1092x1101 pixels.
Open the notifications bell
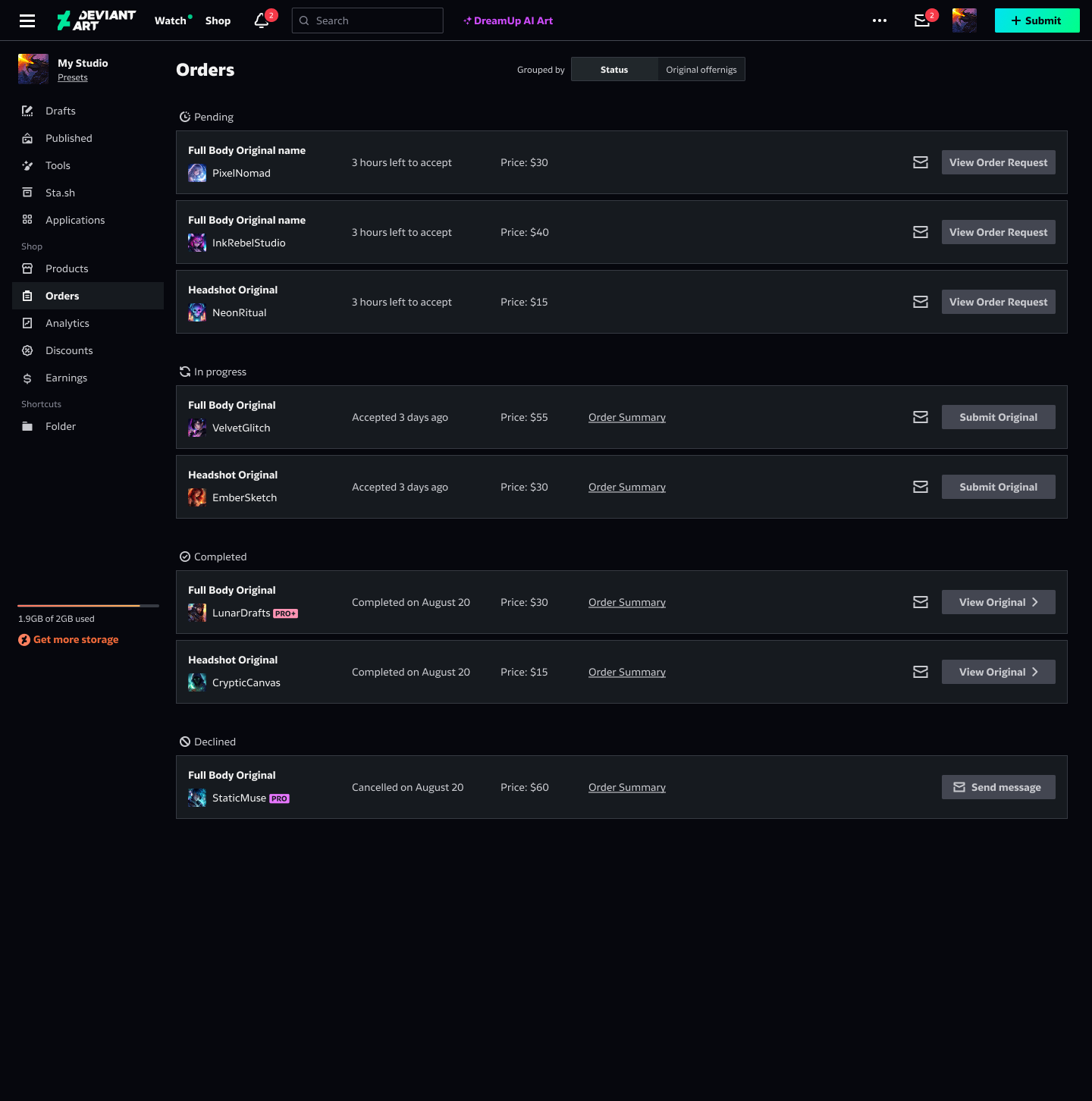261,20
